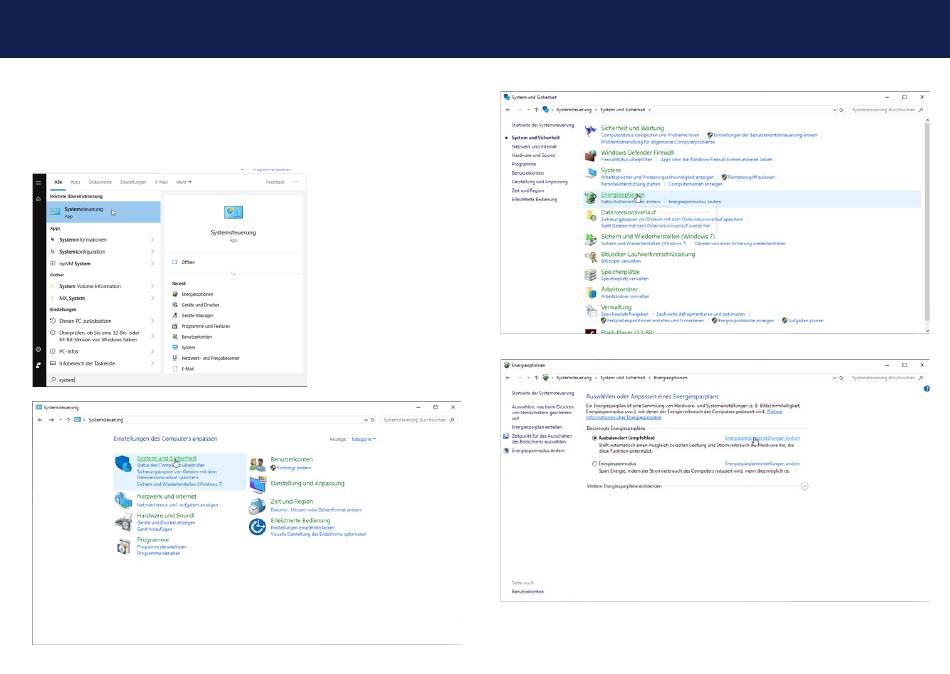Open Netzwerk und Internet in System und Sicherheit sidebar

tap(534, 147)
